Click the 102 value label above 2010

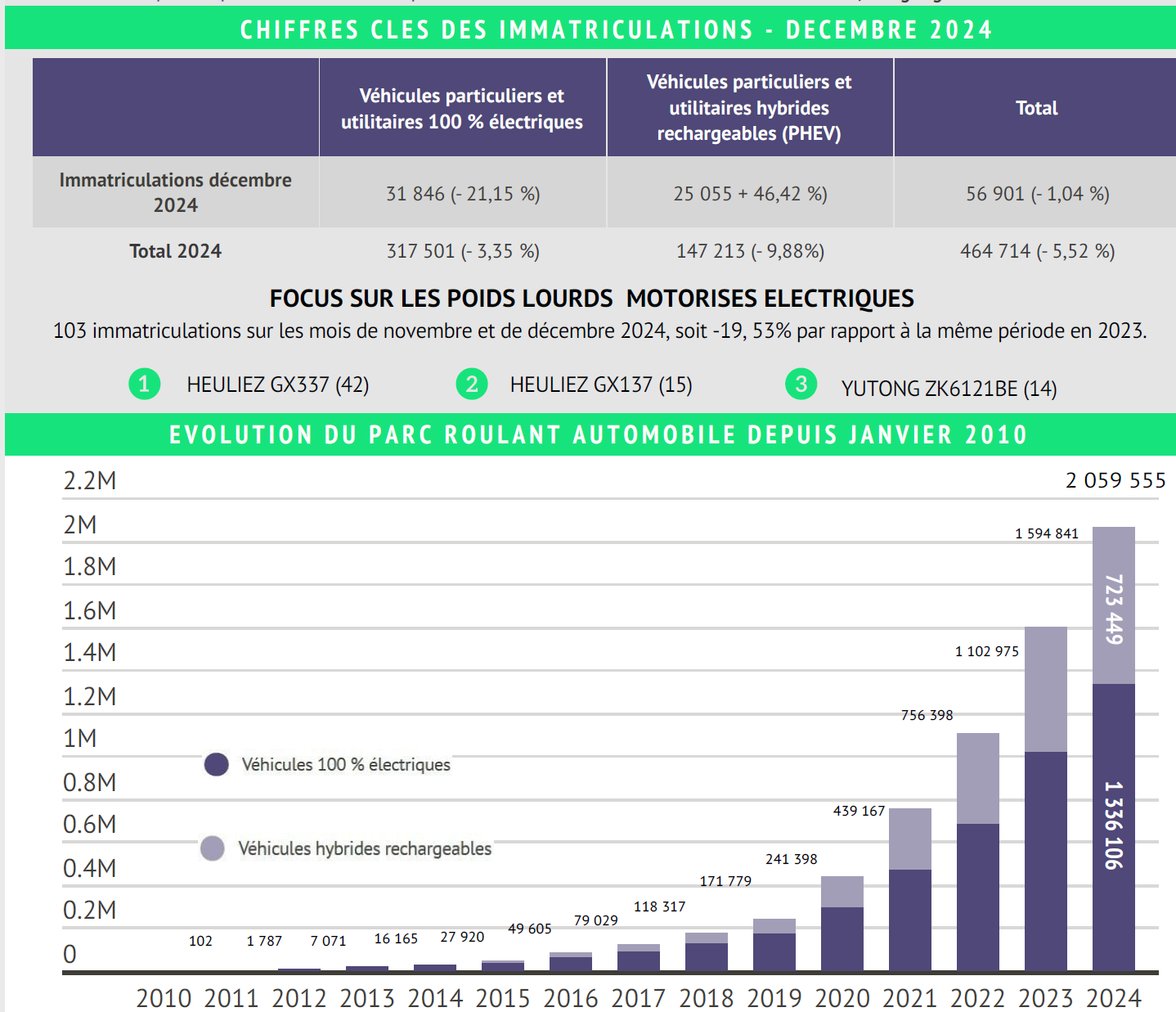tap(200, 941)
